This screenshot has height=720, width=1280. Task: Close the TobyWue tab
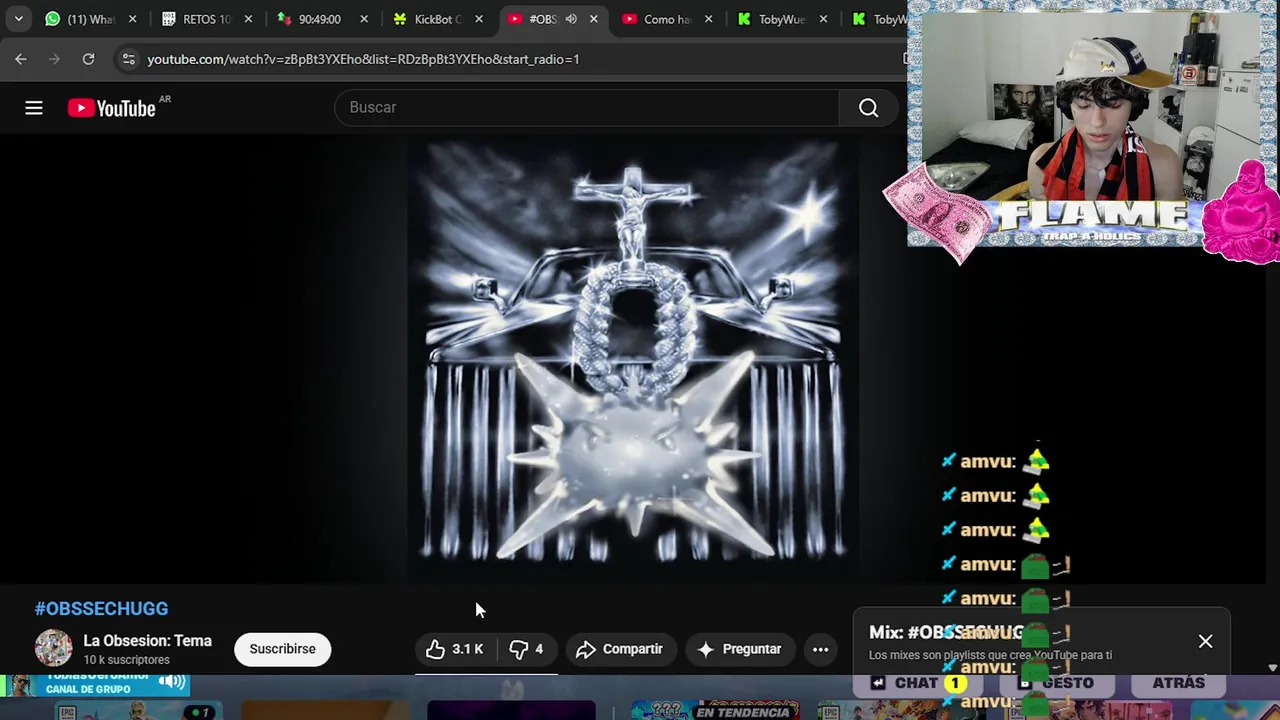(823, 19)
